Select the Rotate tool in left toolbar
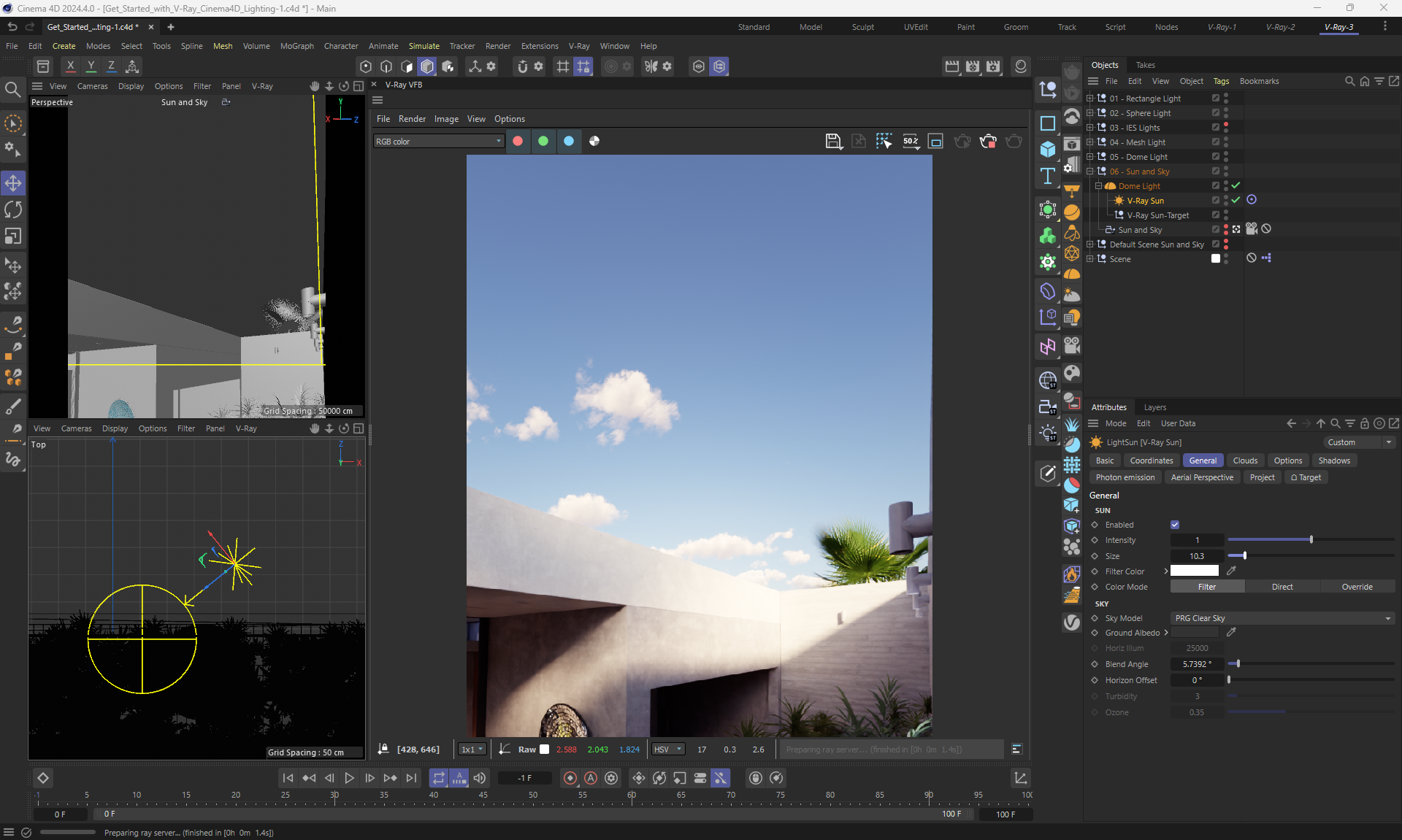This screenshot has height=840, width=1402. click(x=13, y=209)
